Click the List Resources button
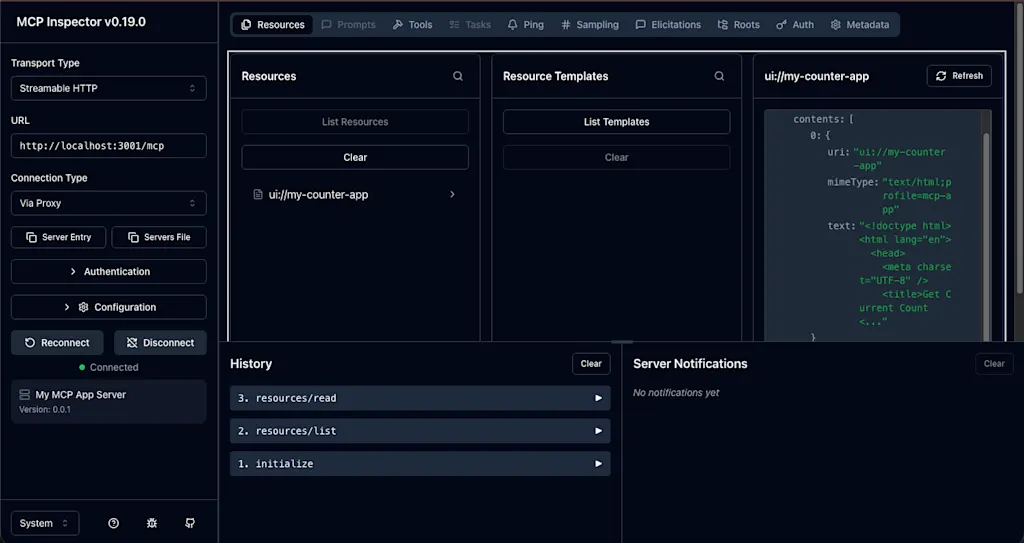This screenshot has width=1024, height=543. pyautogui.click(x=355, y=122)
